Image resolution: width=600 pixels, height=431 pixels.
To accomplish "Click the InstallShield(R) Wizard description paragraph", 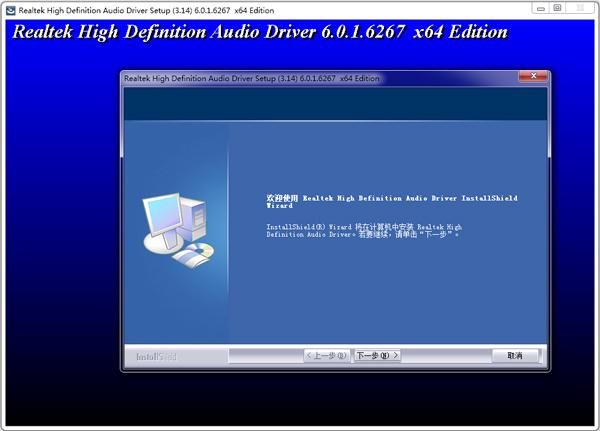I will [x=364, y=231].
